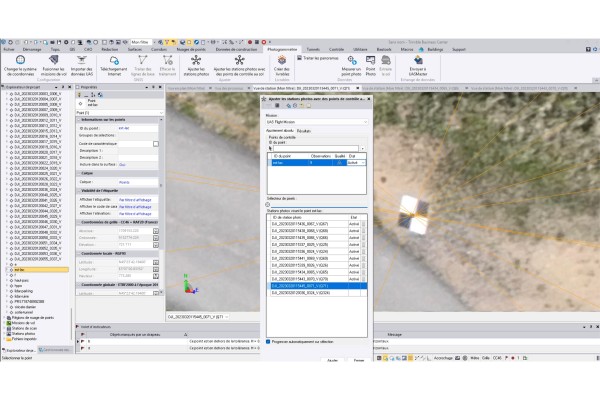Toggle Mètre unit option in status bar
Viewport: 600px width, 400px height.
(x=474, y=358)
